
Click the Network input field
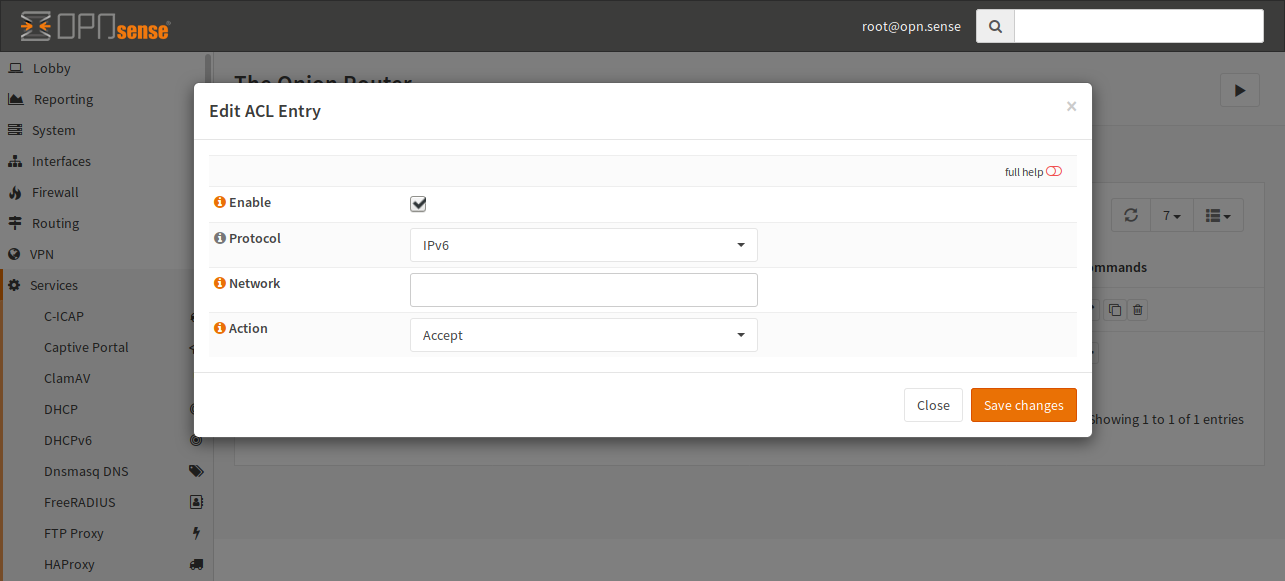pyautogui.click(x=583, y=290)
